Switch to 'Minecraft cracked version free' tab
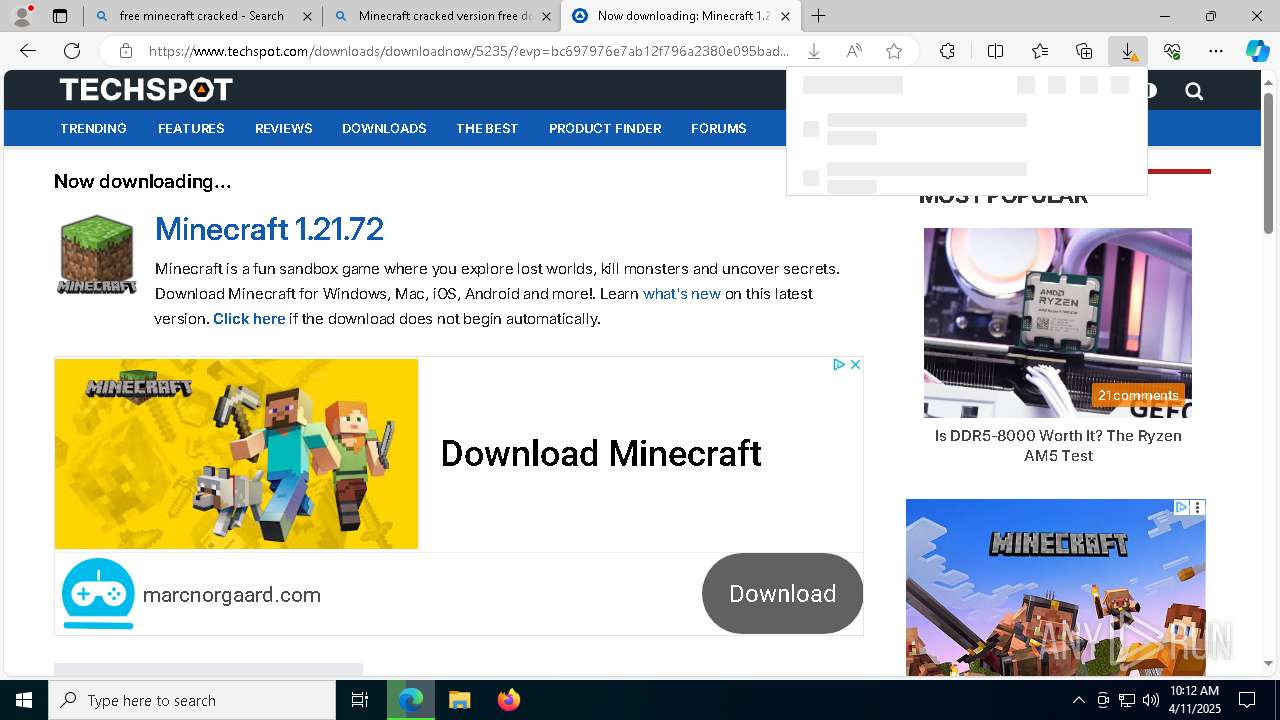The width and height of the screenshot is (1280, 720). [x=441, y=16]
